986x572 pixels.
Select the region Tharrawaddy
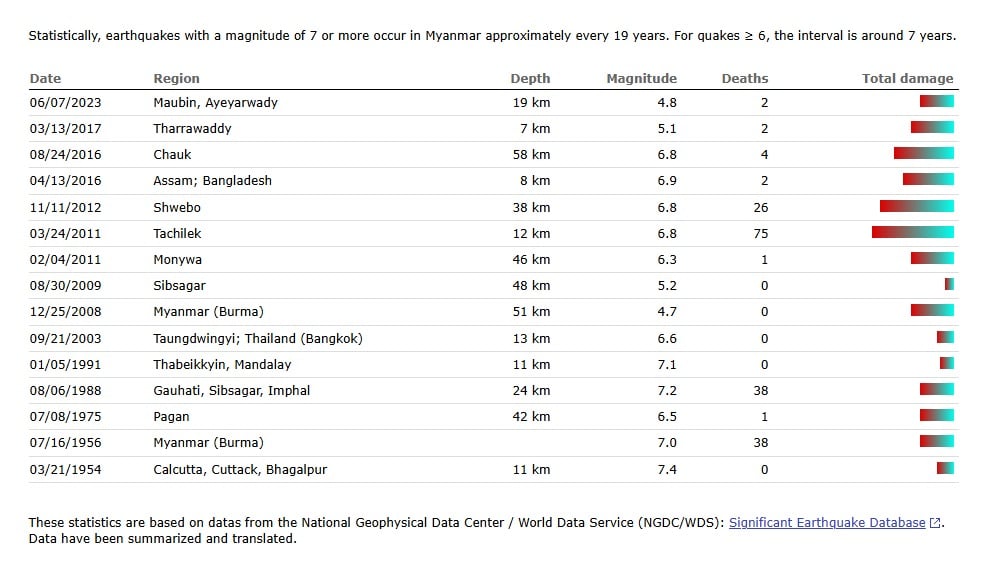[x=192, y=128]
